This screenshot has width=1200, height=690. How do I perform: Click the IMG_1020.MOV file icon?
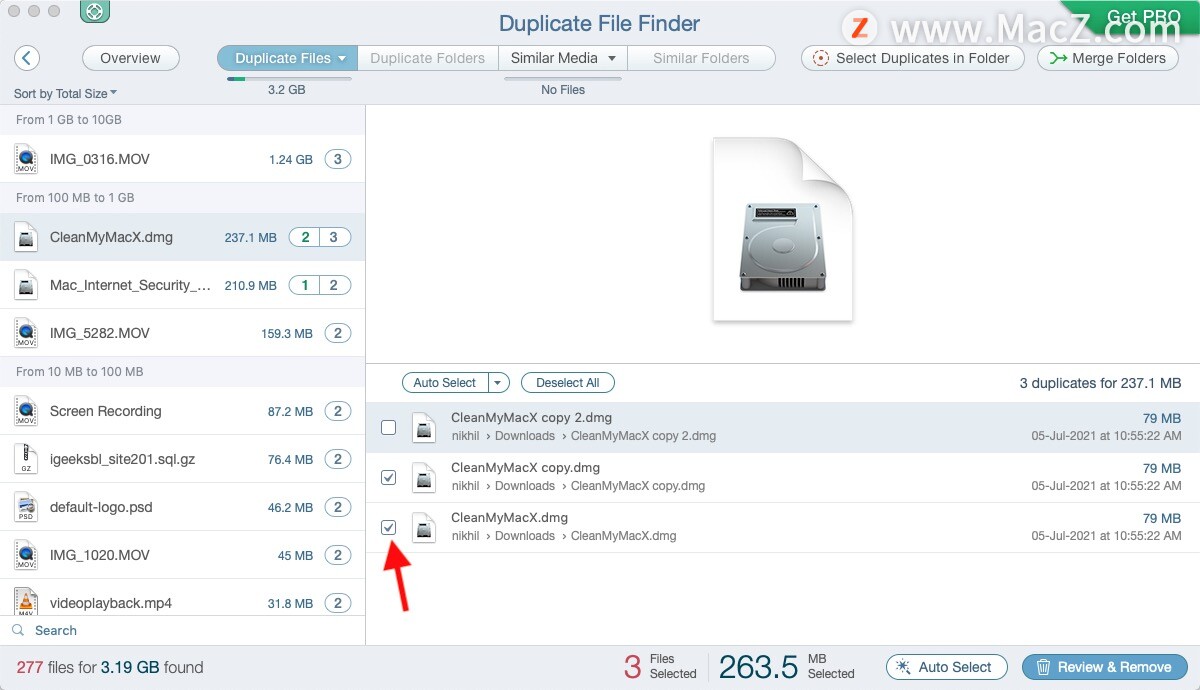tap(25, 556)
